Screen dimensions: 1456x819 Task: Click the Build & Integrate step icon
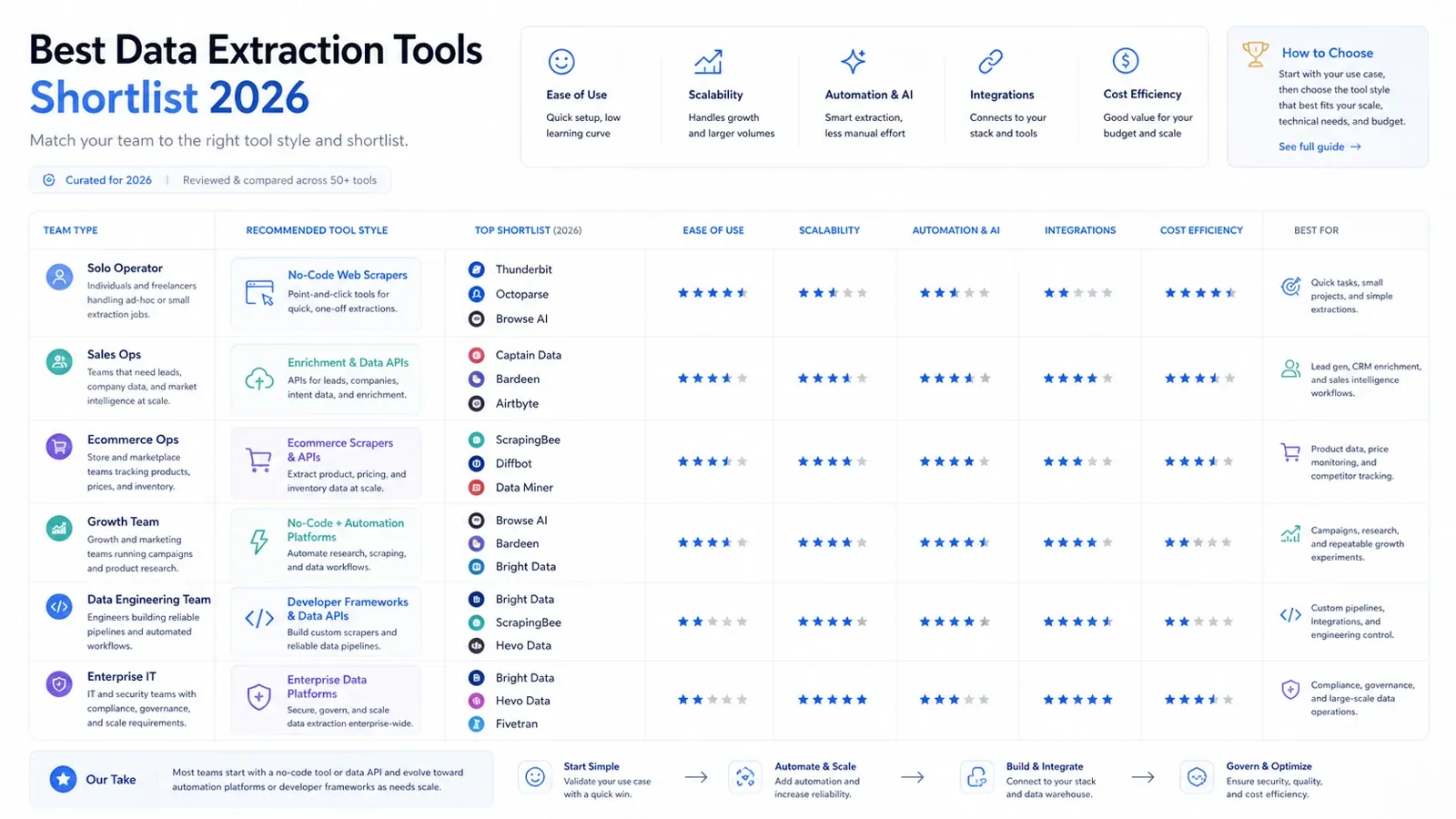976,777
